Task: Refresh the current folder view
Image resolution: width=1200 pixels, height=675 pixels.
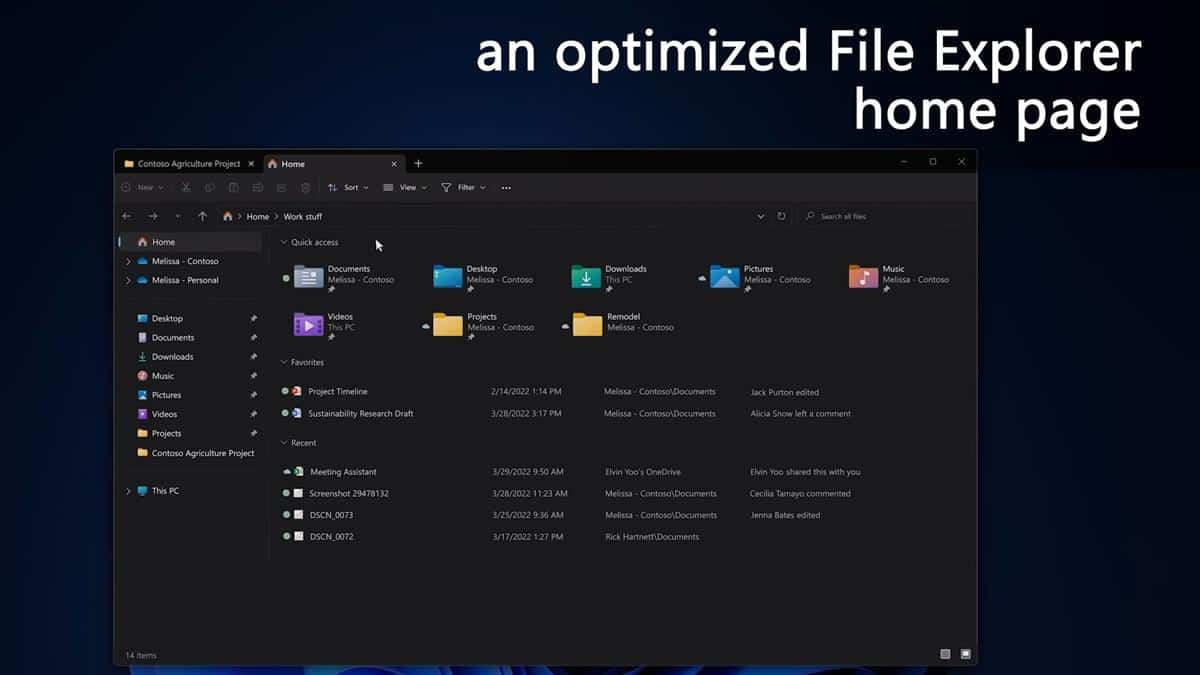Action: click(781, 216)
